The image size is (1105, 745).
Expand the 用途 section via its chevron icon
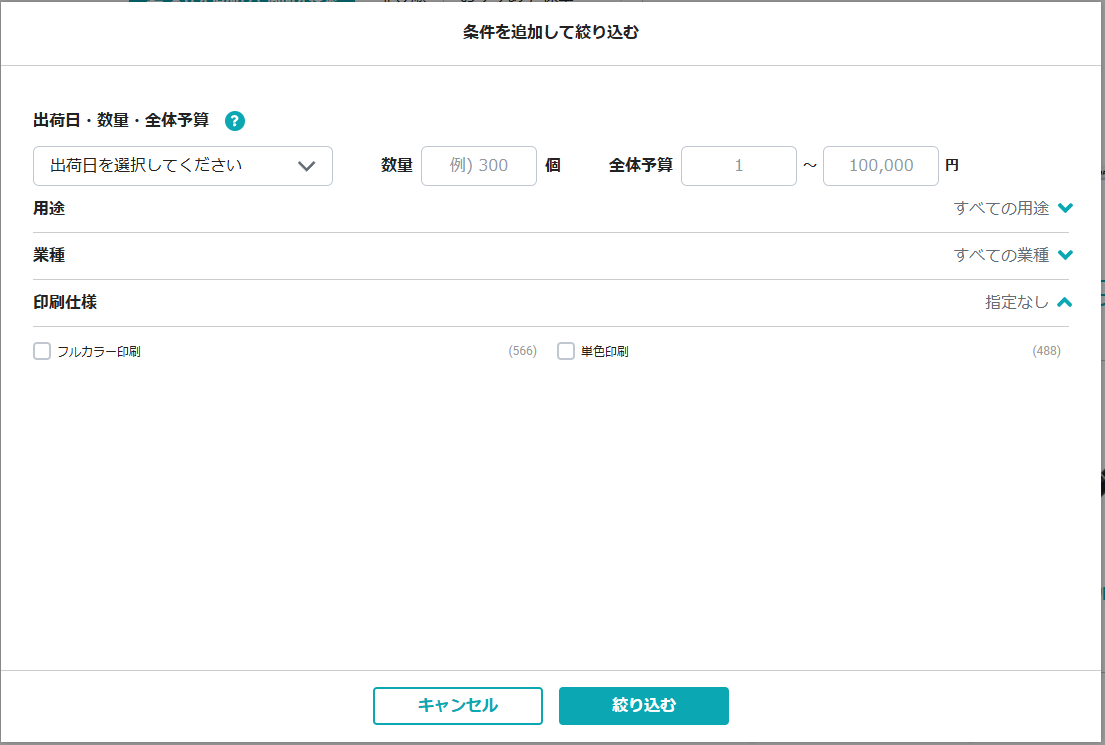(1065, 208)
